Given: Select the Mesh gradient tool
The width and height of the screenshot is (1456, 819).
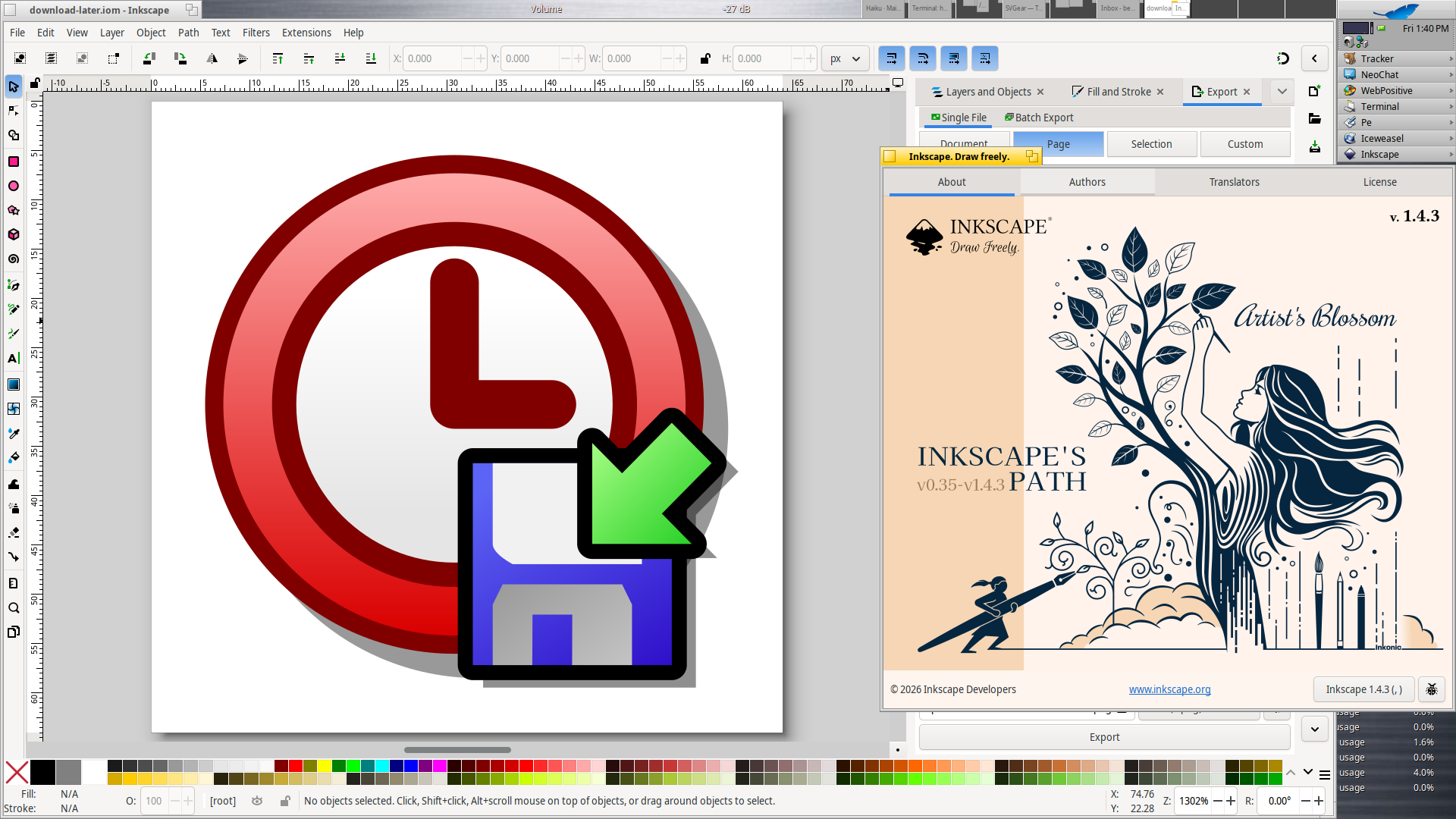Looking at the screenshot, I should [x=14, y=409].
